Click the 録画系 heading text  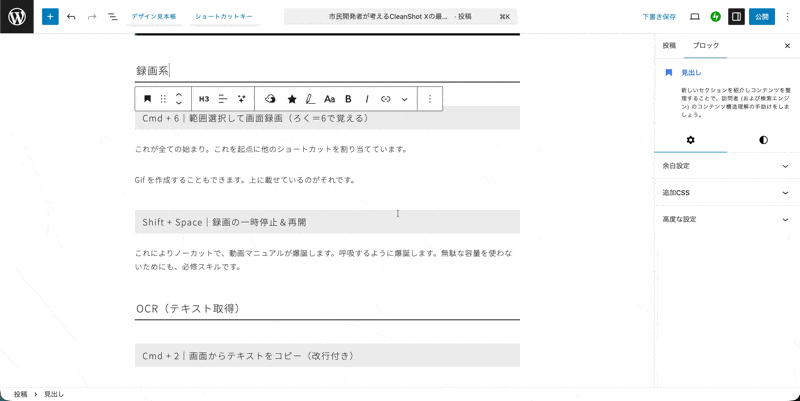point(152,71)
